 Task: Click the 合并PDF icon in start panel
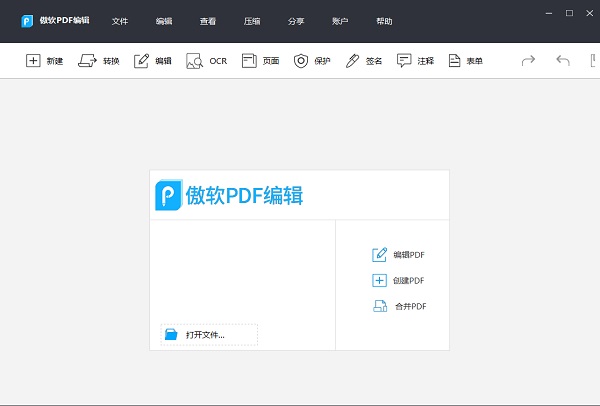(x=380, y=306)
